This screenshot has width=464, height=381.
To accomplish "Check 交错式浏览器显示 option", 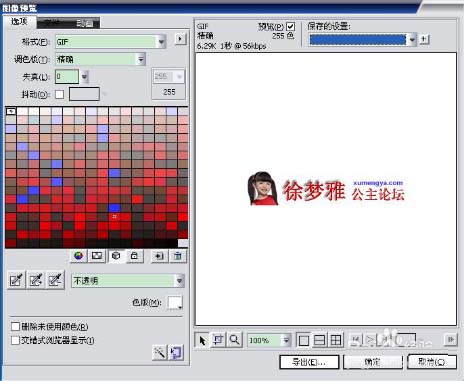I will click(15, 340).
